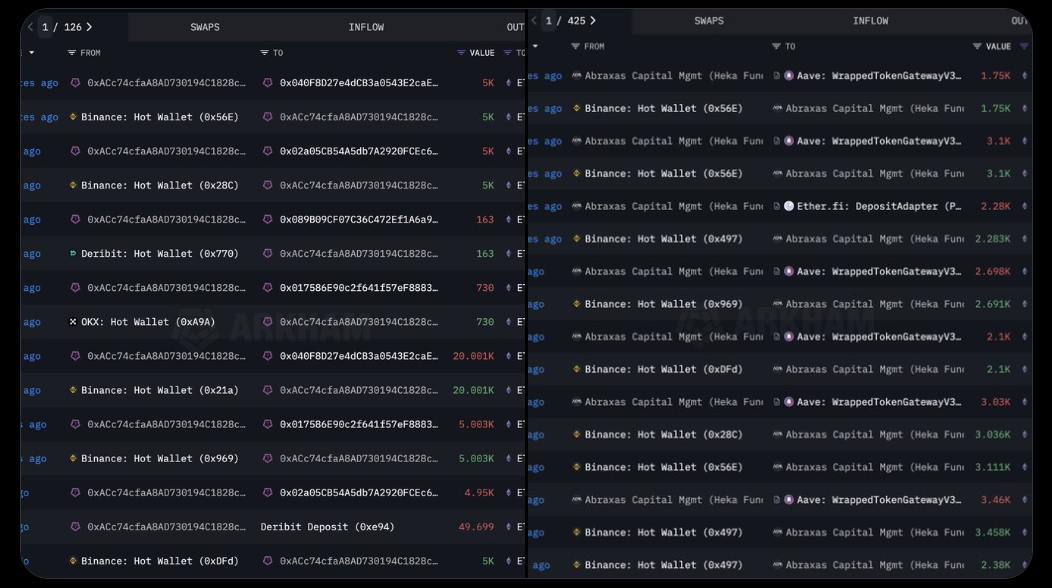
Task: Open Binance: Hot Wallet (0x28C) in left panel
Action: [160, 185]
